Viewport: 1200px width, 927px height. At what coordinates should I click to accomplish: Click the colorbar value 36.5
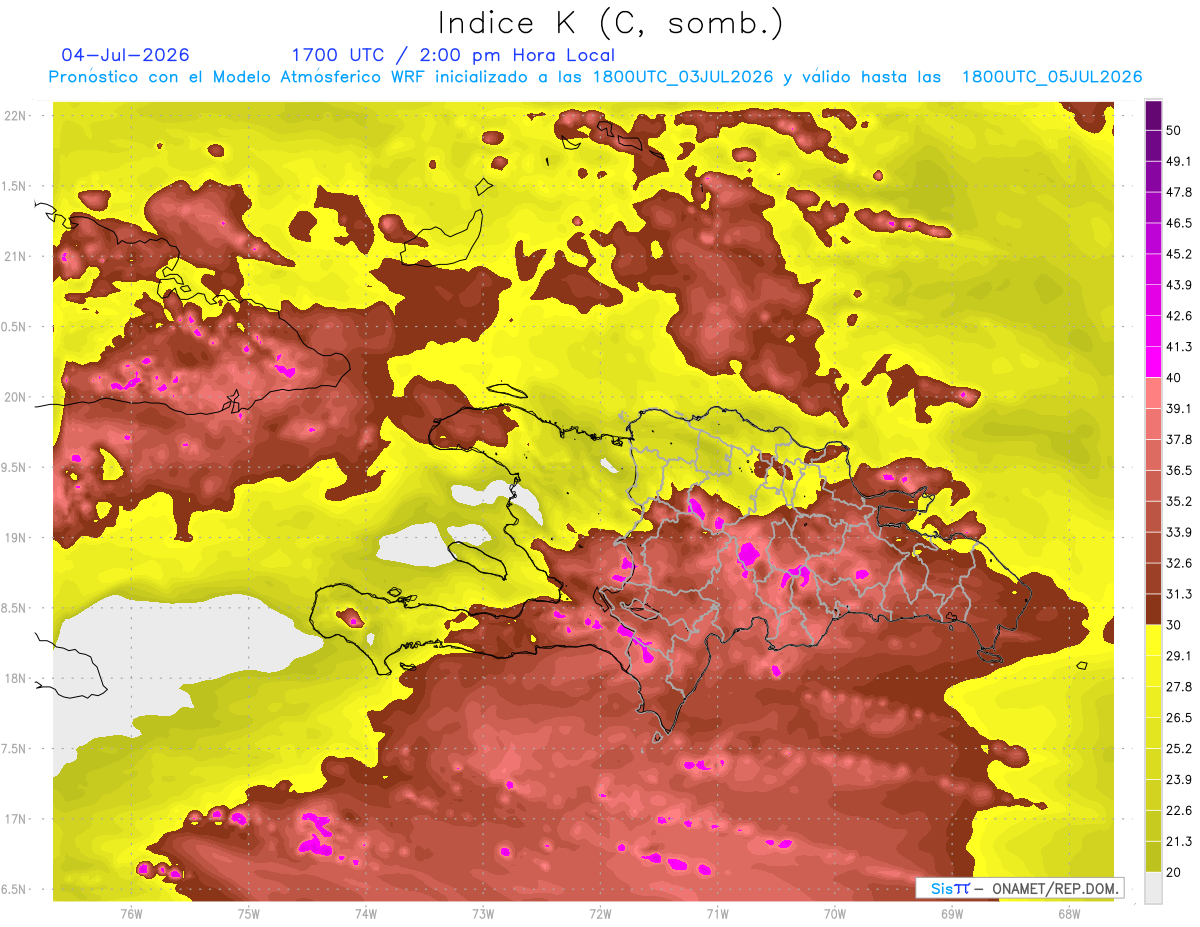click(x=1178, y=470)
